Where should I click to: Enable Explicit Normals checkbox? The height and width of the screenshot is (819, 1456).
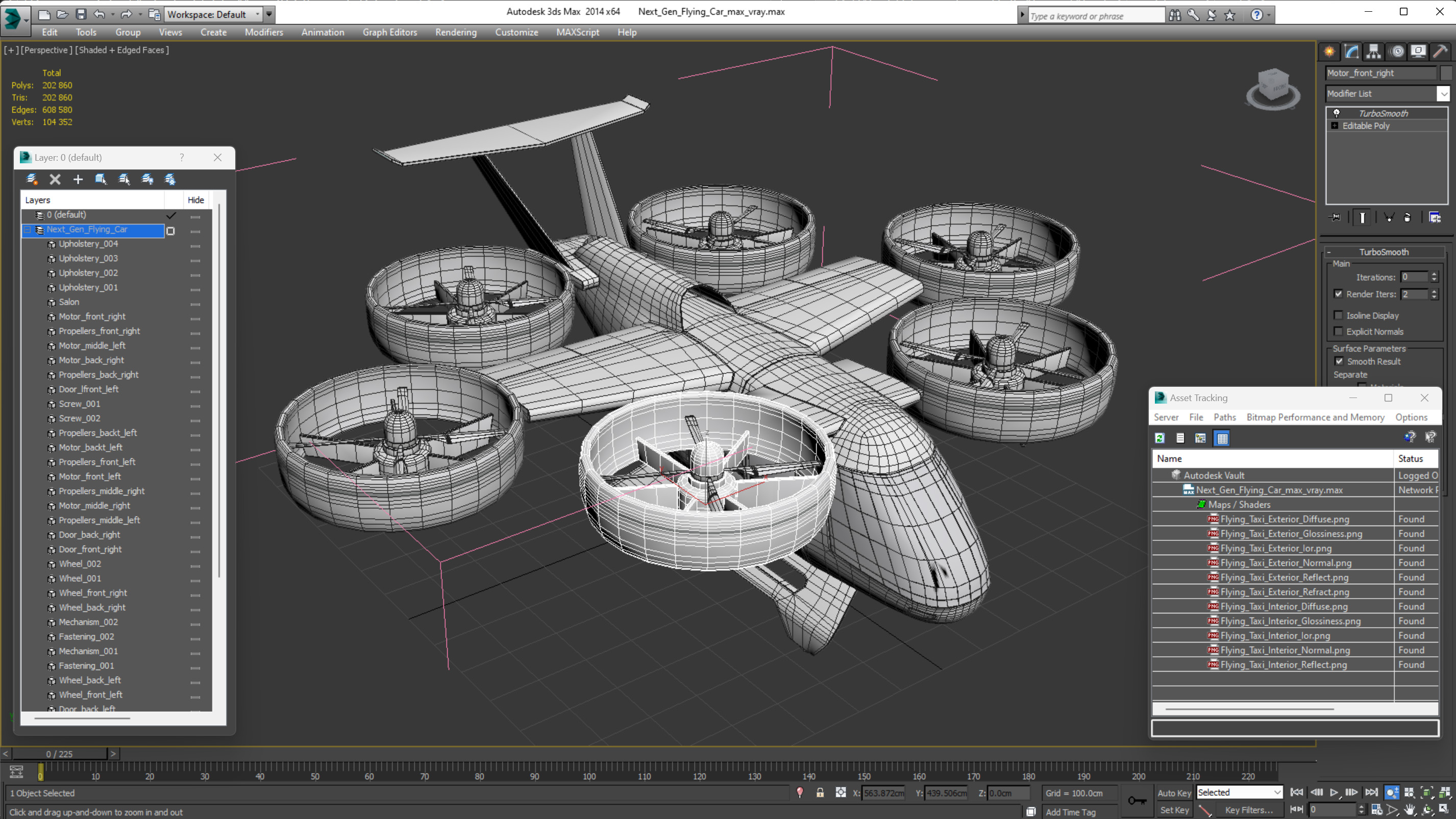tap(1339, 331)
